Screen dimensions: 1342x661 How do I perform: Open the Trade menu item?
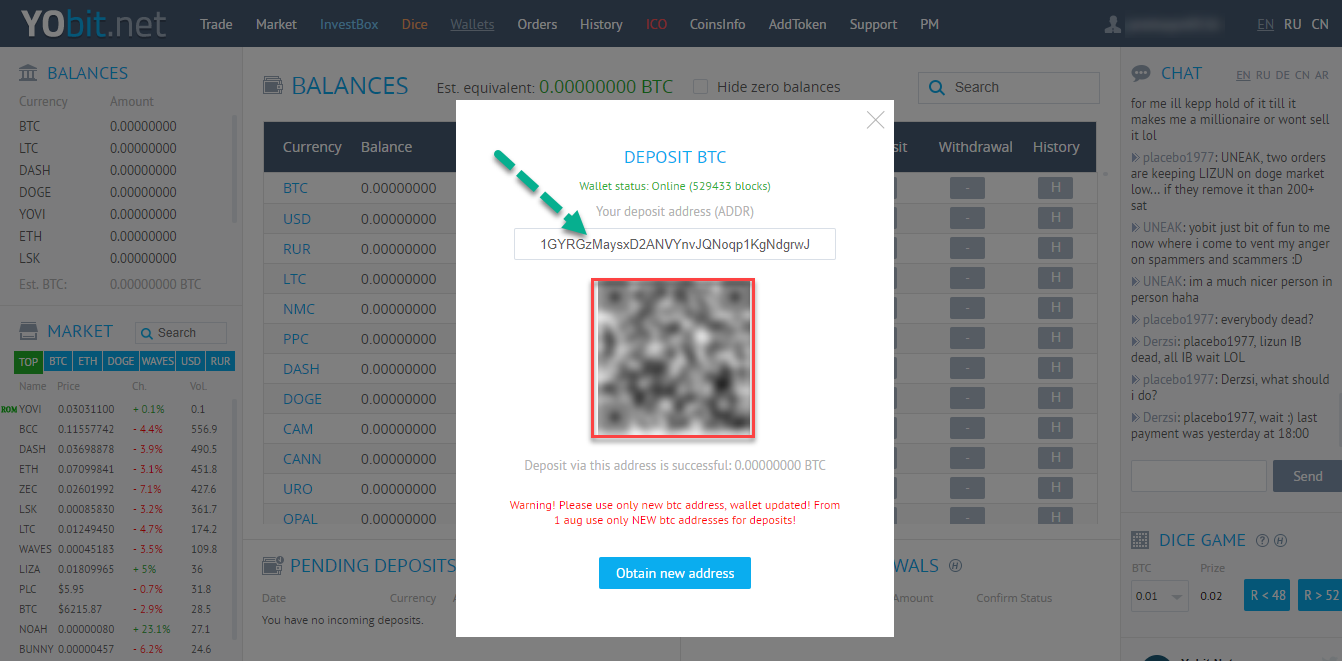[216, 24]
